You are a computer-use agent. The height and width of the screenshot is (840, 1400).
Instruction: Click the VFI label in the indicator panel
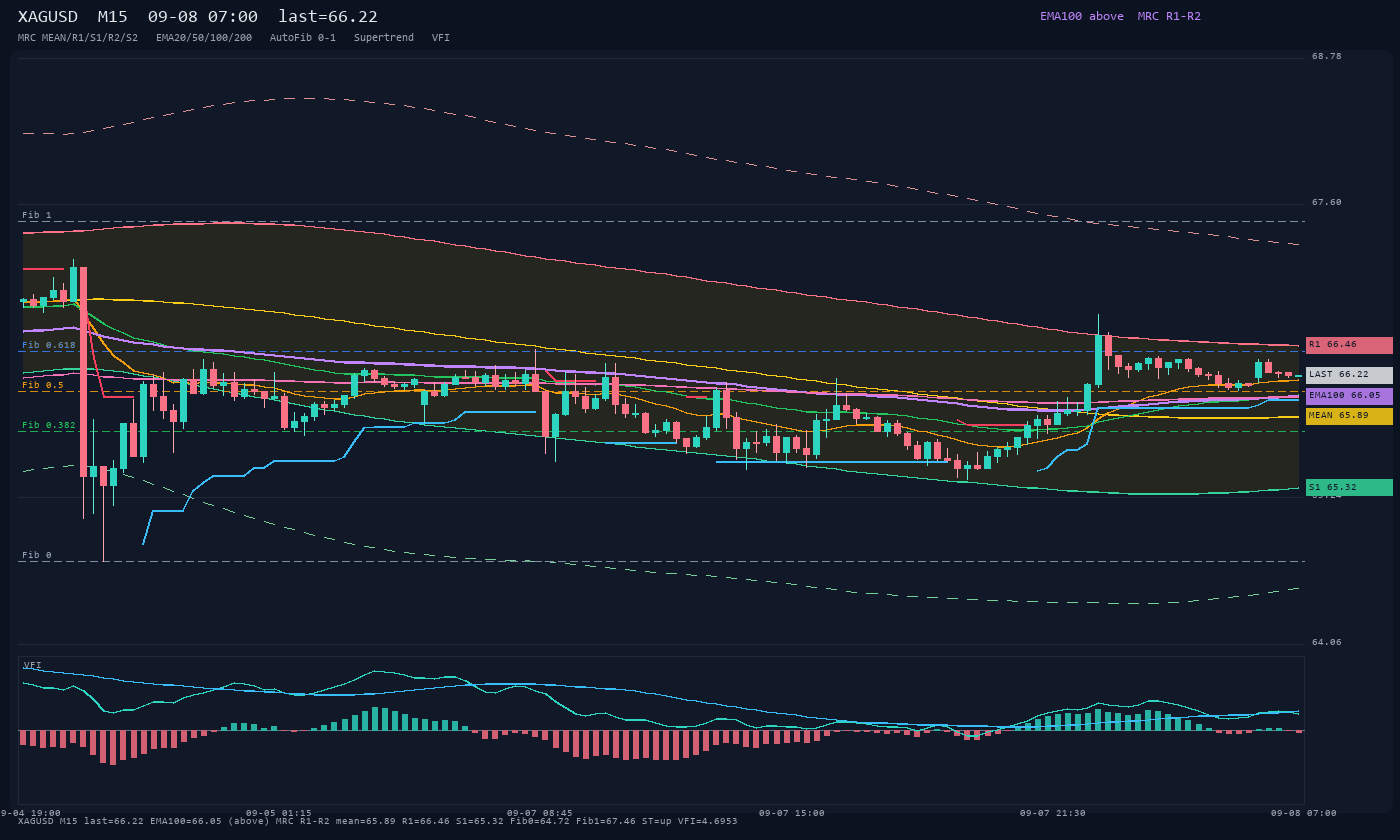point(33,665)
